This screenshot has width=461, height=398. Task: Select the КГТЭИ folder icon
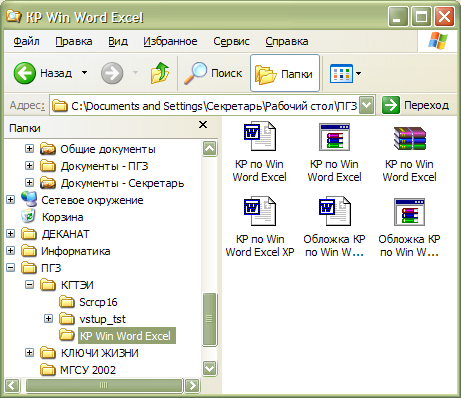(48, 285)
